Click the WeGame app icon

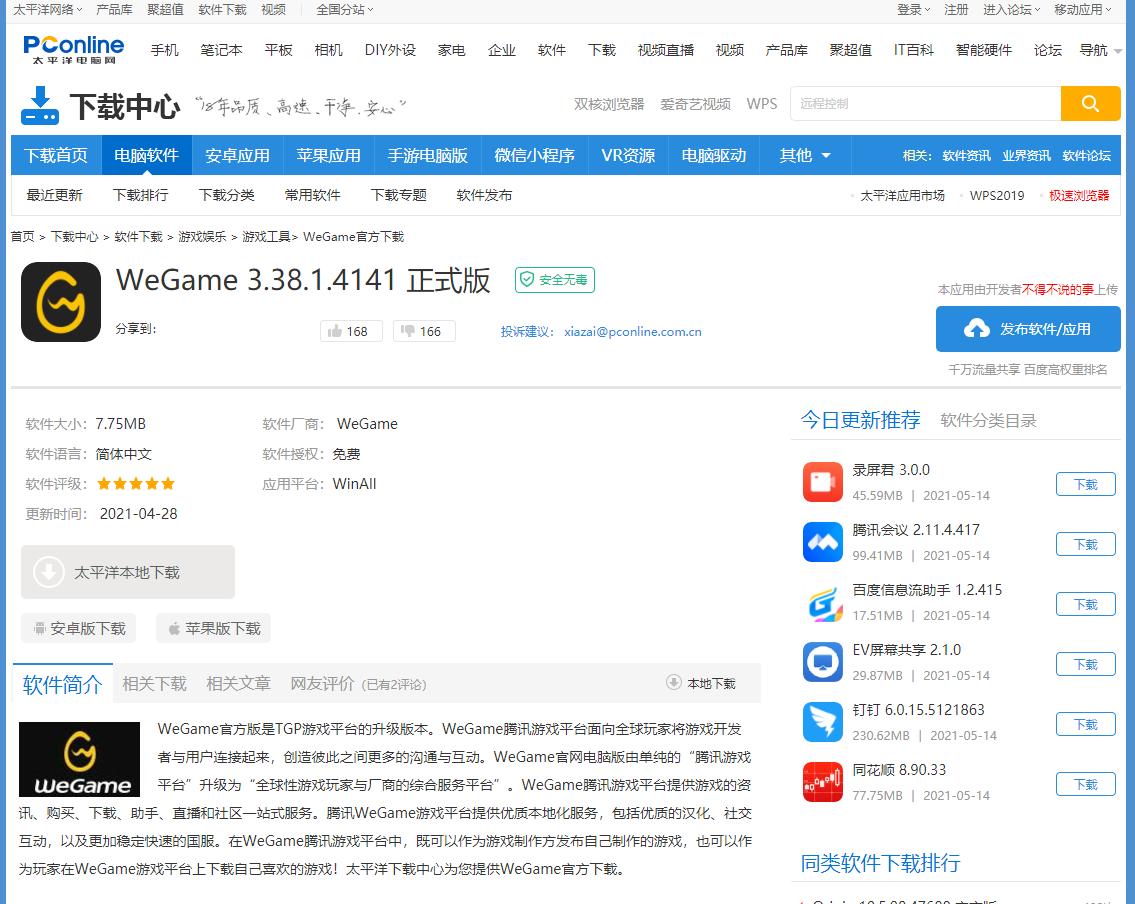pyautogui.click(x=60, y=301)
